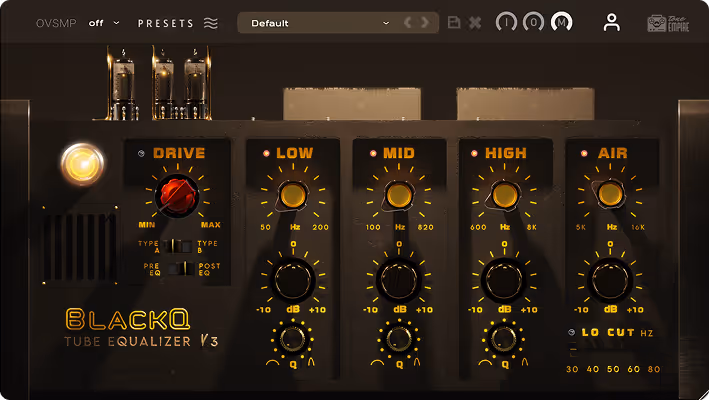Go to the next preset arrow

pyautogui.click(x=425, y=23)
